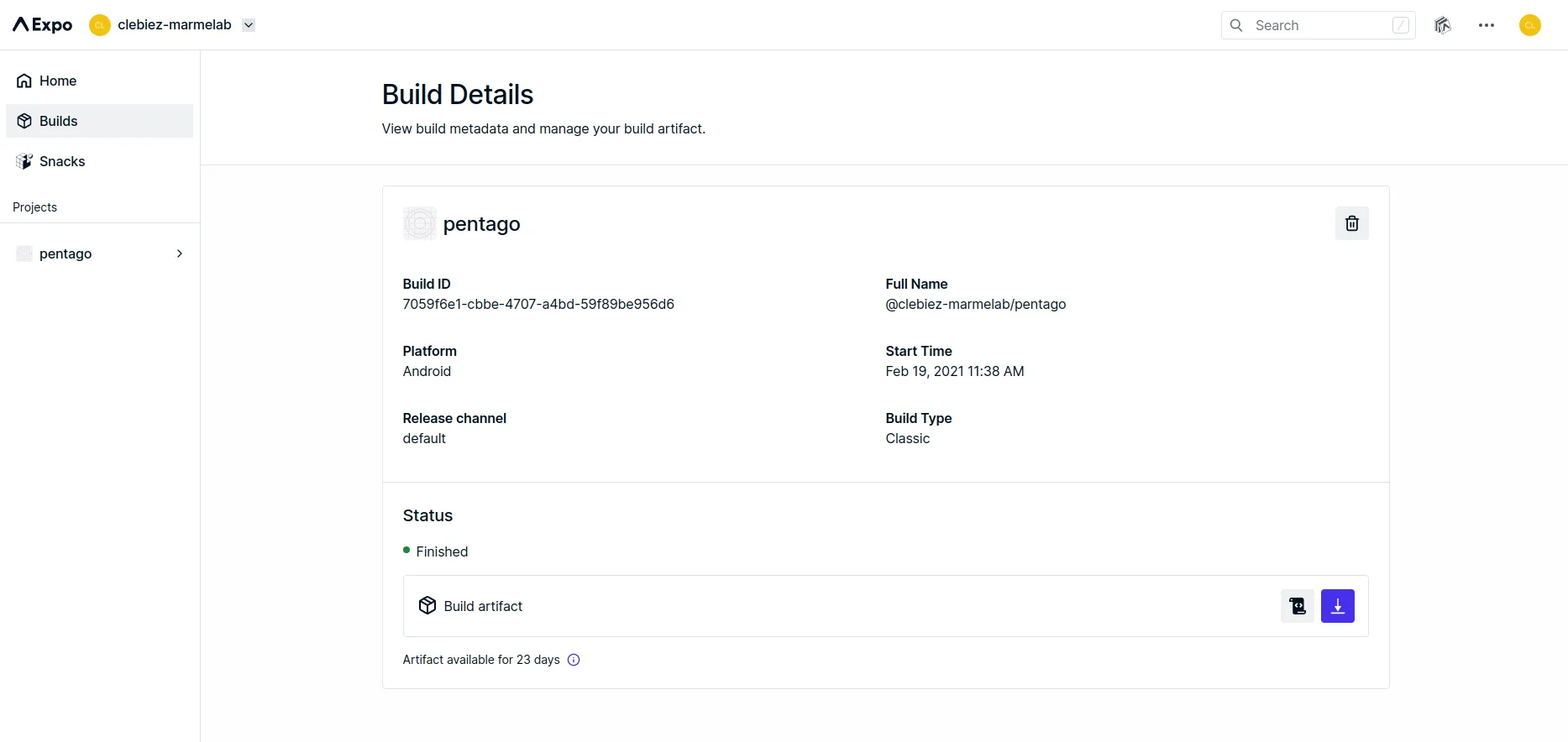Viewport: 1568px width, 742px height.
Task: Open the pentago project in the sidebar
Action: (66, 253)
